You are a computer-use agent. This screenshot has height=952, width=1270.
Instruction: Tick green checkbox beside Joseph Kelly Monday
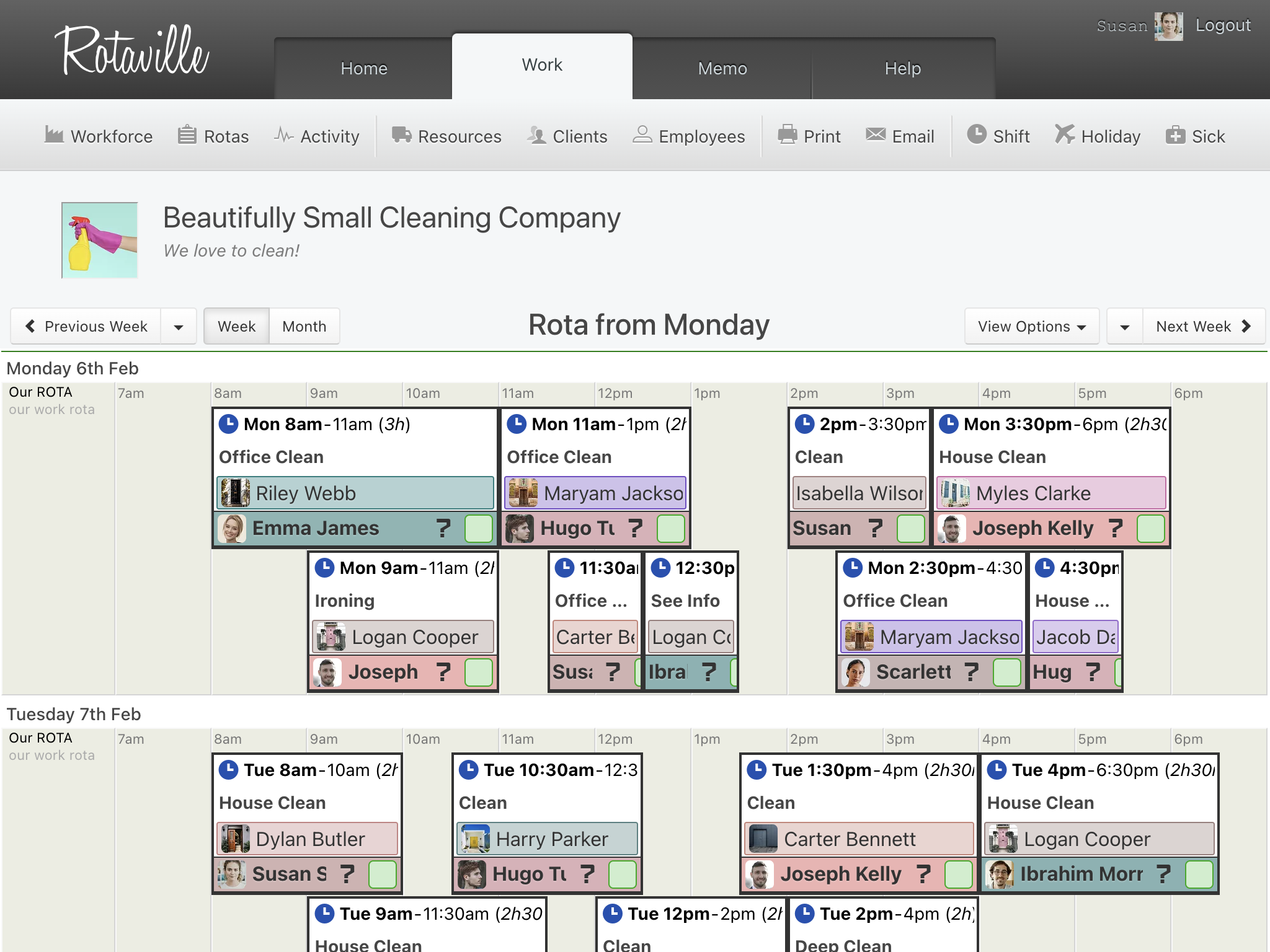1151,528
